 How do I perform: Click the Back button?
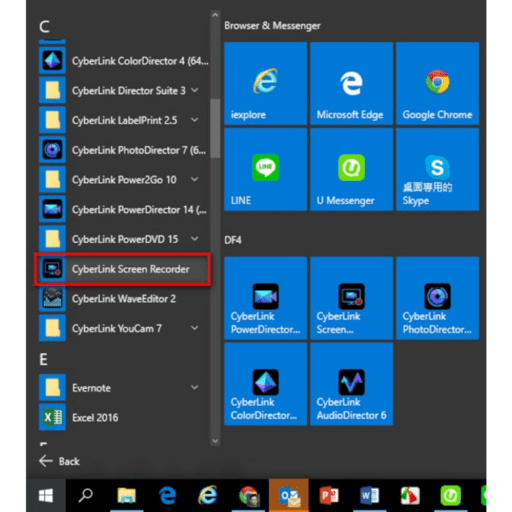[x=59, y=461]
